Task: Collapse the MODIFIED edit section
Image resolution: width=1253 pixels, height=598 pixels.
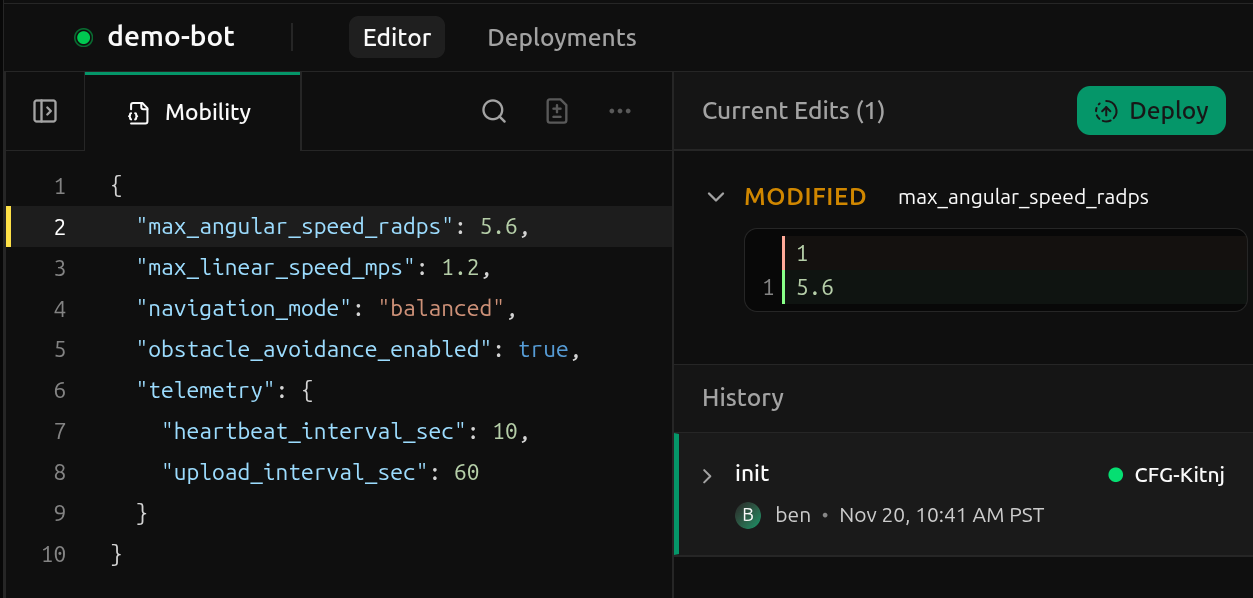Action: [715, 197]
